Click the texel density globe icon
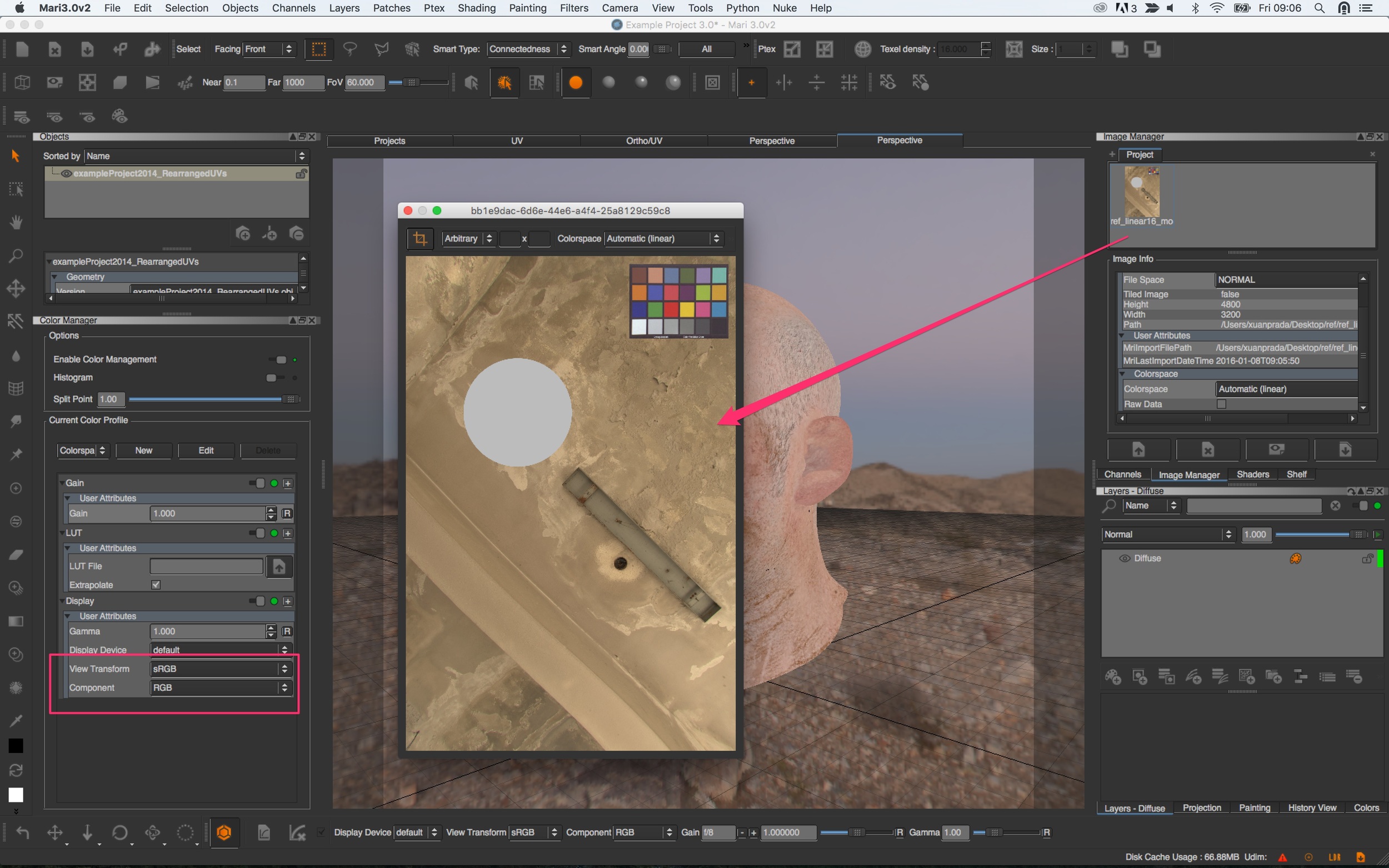The width and height of the screenshot is (1389, 868). [x=862, y=49]
